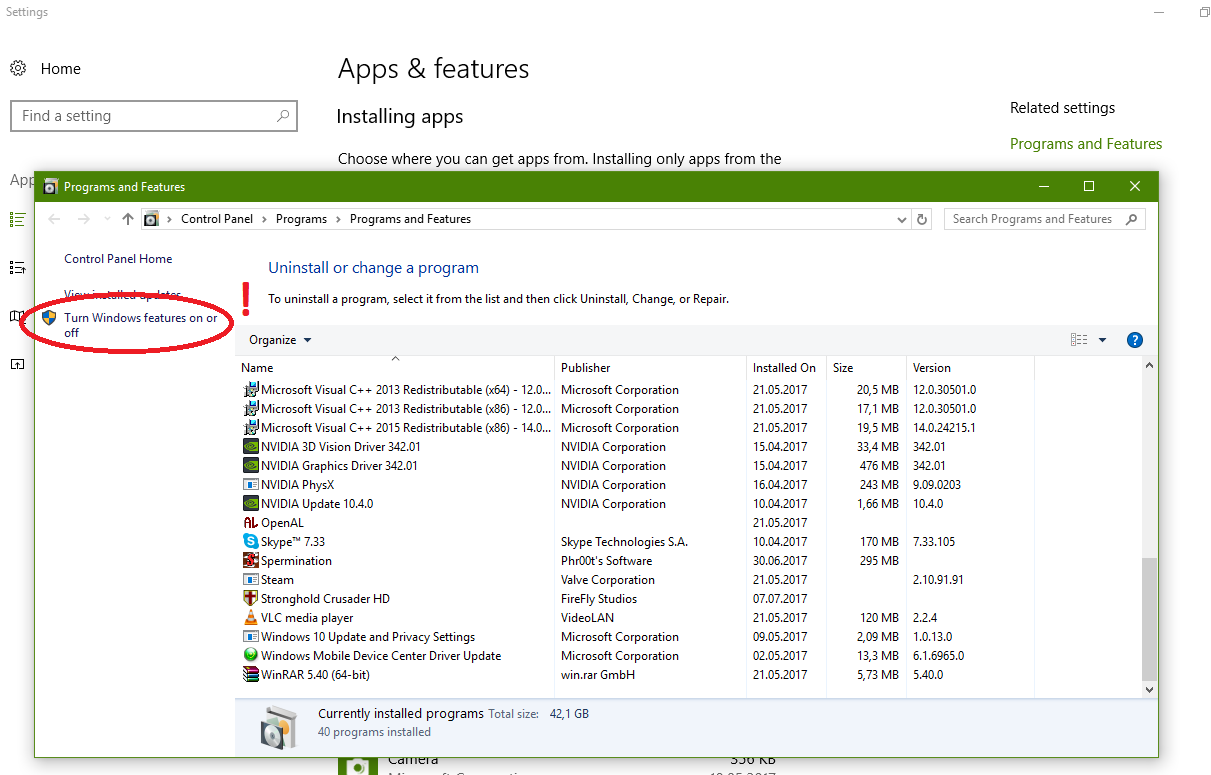Viewport: 1211px width, 775px height.
Task: Expand the view options dropdown arrow
Action: point(1102,340)
